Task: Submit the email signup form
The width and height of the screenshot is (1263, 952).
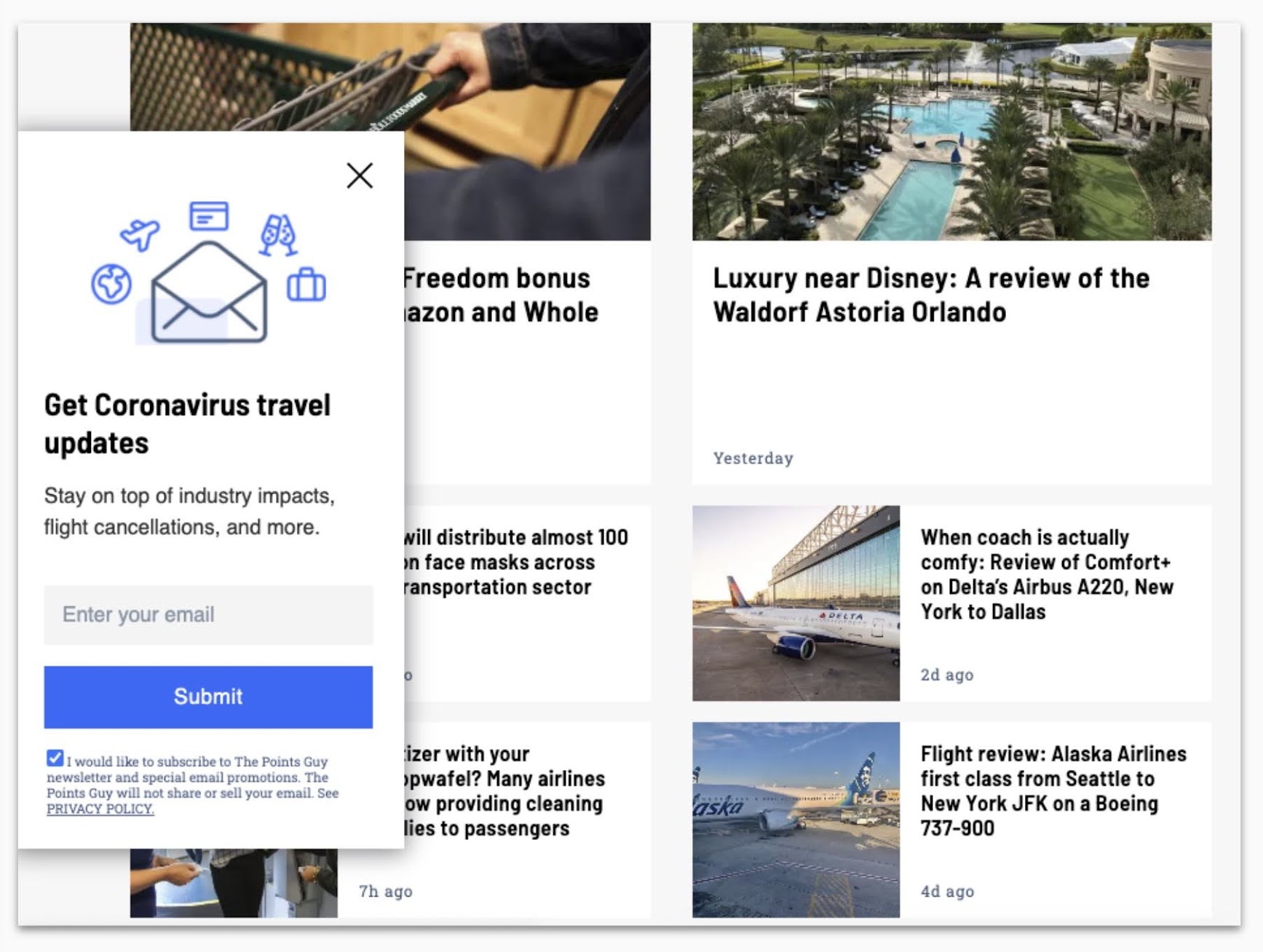Action: pyautogui.click(x=208, y=697)
